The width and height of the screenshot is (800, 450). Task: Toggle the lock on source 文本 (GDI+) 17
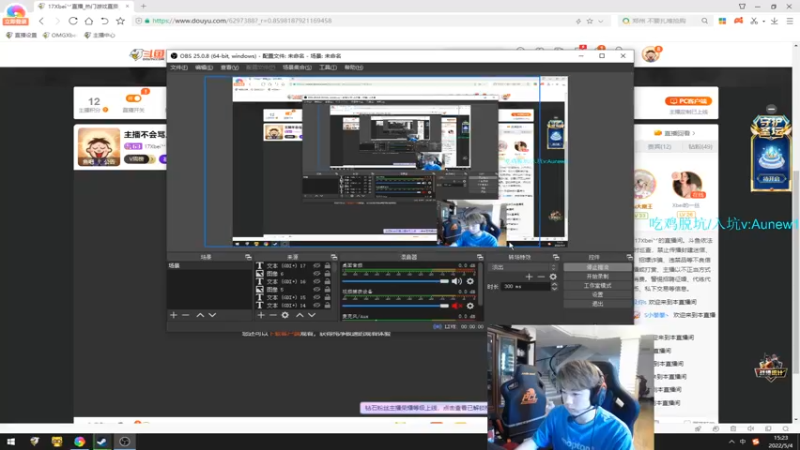tap(327, 266)
